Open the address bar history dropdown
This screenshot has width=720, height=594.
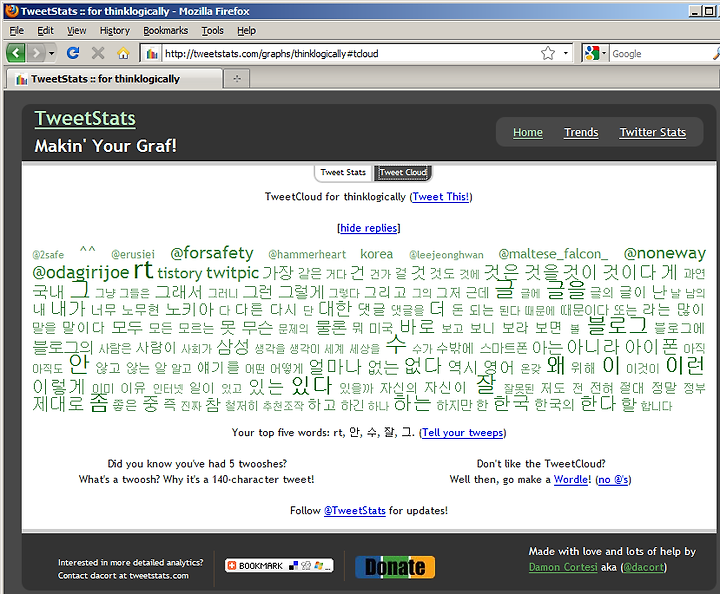565,53
